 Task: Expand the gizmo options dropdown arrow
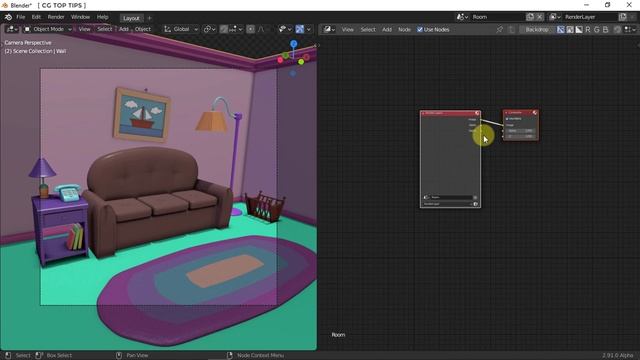[x=309, y=29]
